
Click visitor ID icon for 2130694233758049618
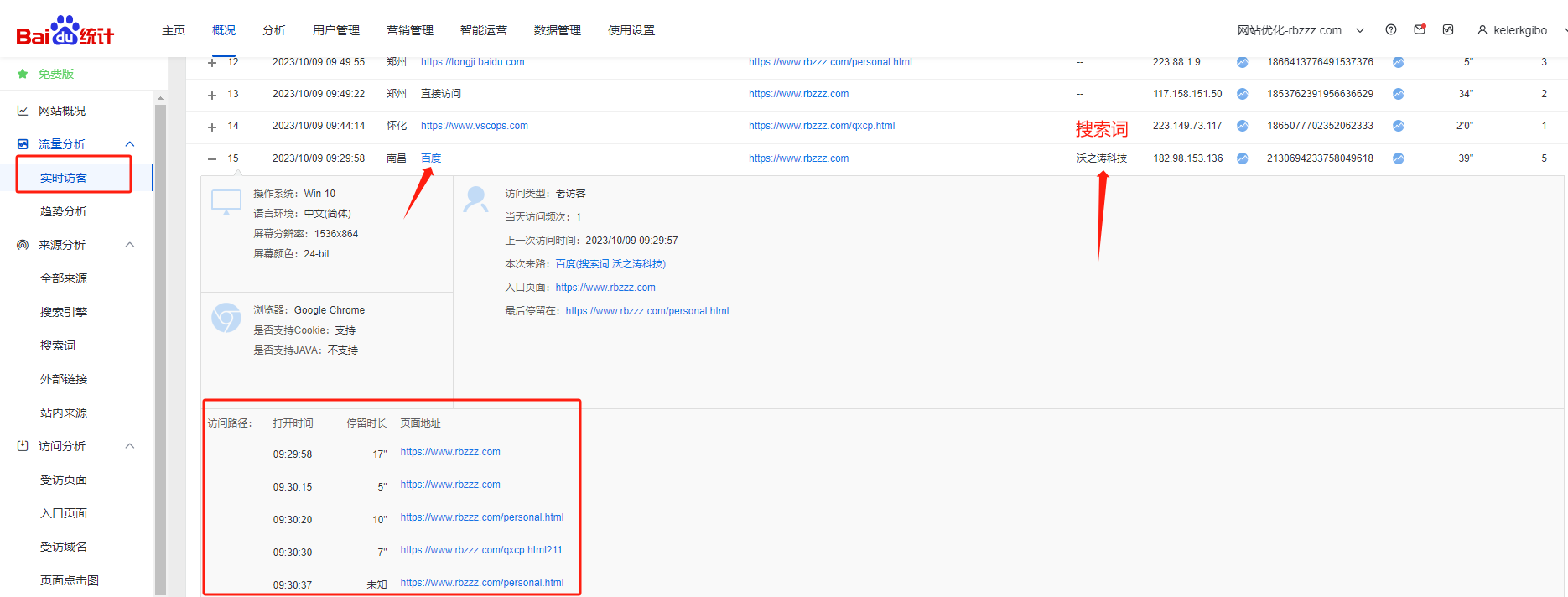click(x=1399, y=158)
